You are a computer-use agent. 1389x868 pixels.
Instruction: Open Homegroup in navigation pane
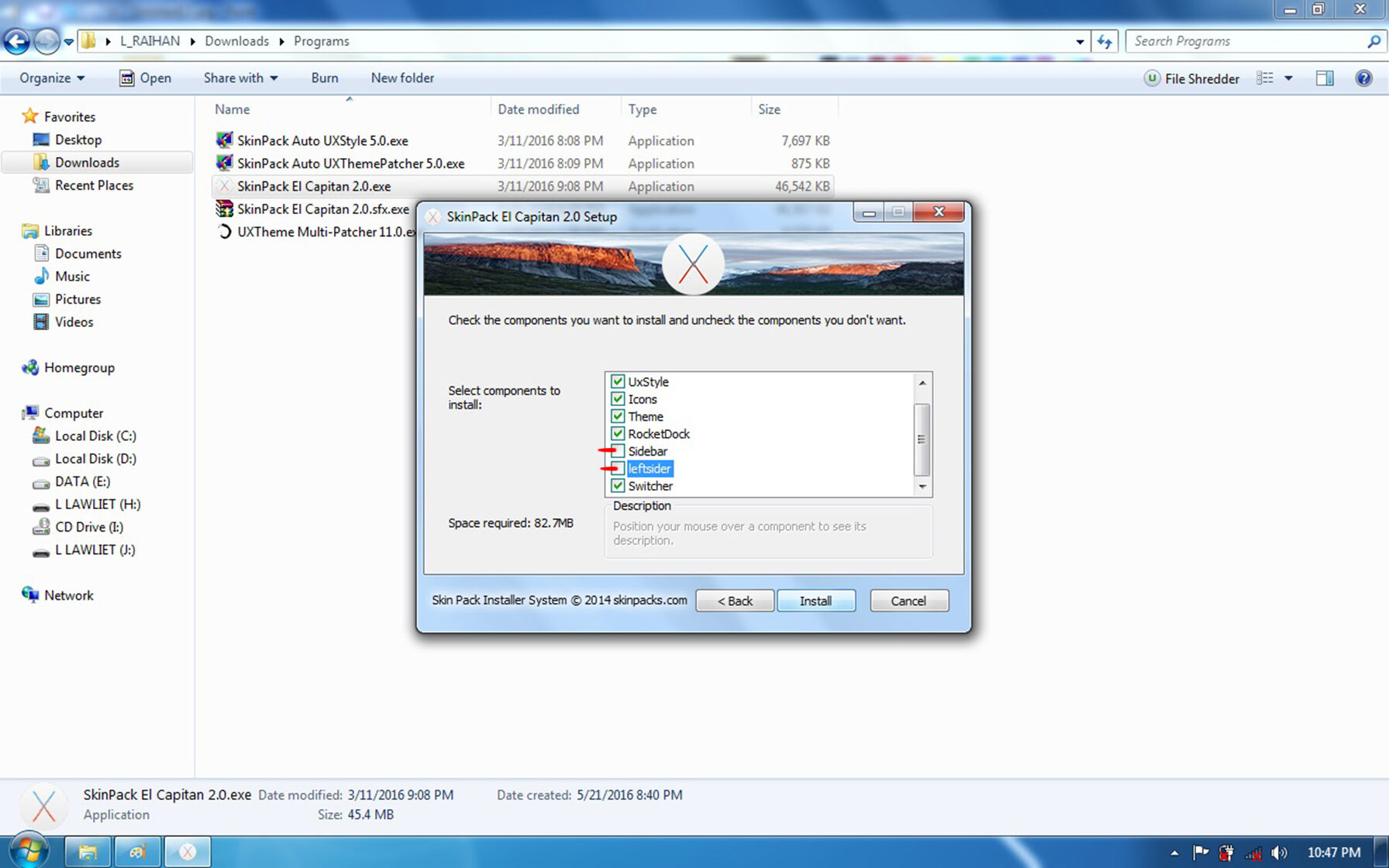(79, 367)
